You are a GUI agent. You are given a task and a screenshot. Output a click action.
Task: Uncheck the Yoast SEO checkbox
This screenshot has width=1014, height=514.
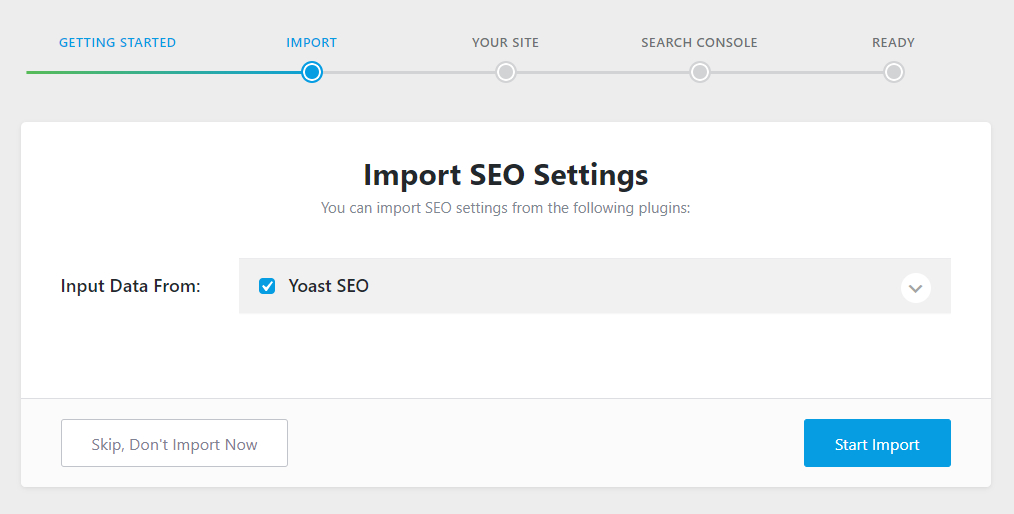pyautogui.click(x=267, y=286)
